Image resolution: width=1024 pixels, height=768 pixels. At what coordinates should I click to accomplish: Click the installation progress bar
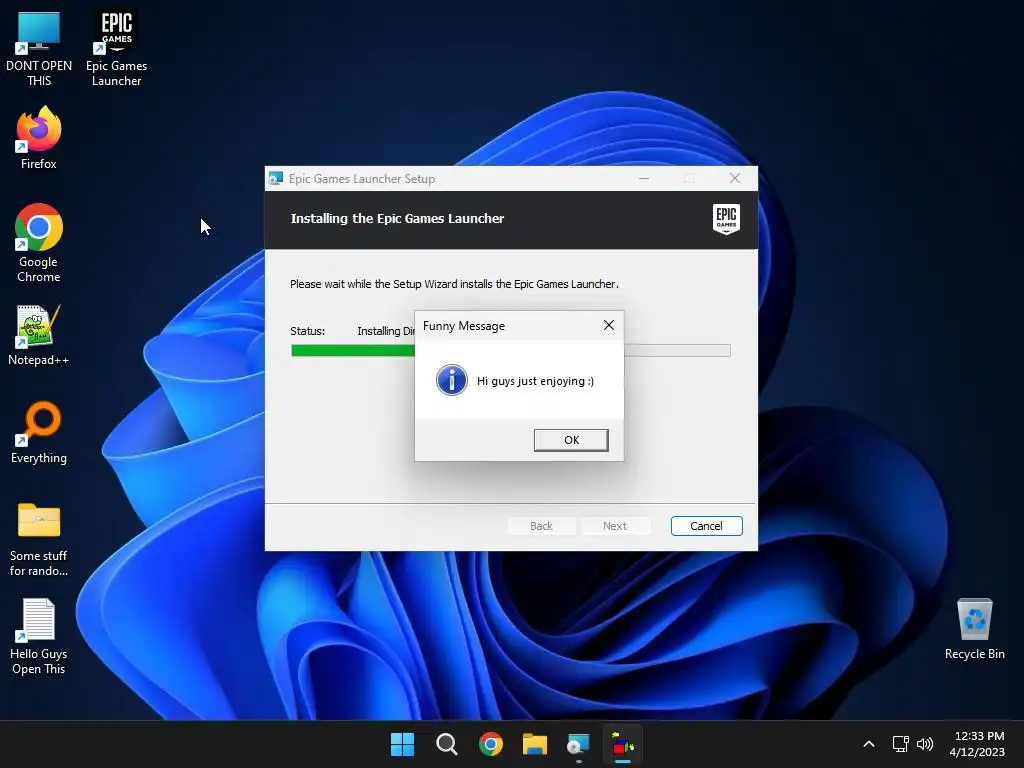pos(511,351)
